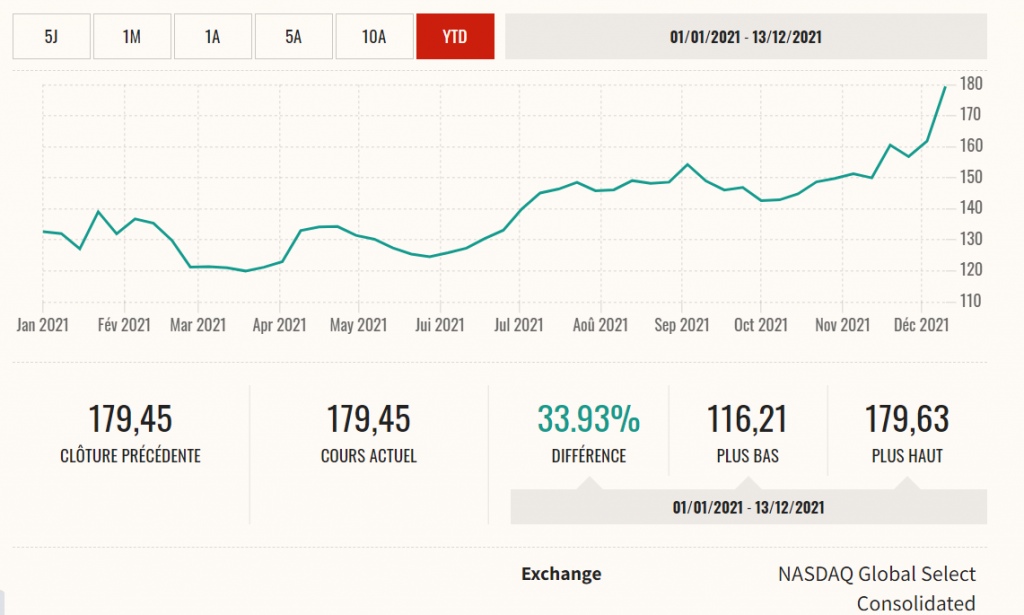Choose the 1A period button
This screenshot has height=615, width=1024.
pos(212,37)
